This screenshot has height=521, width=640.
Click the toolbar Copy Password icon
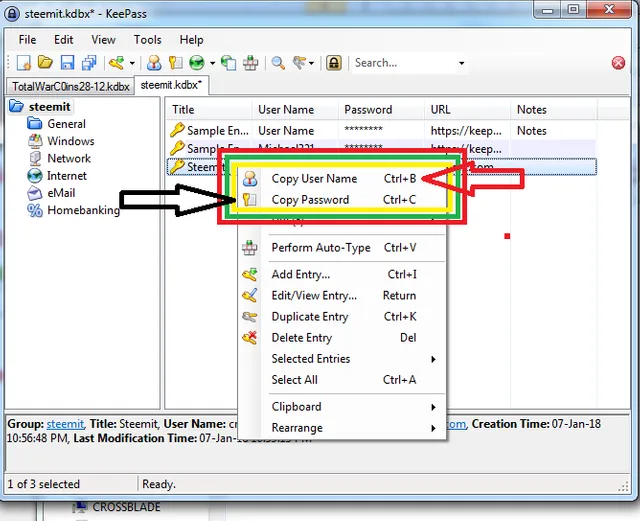[x=176, y=63]
